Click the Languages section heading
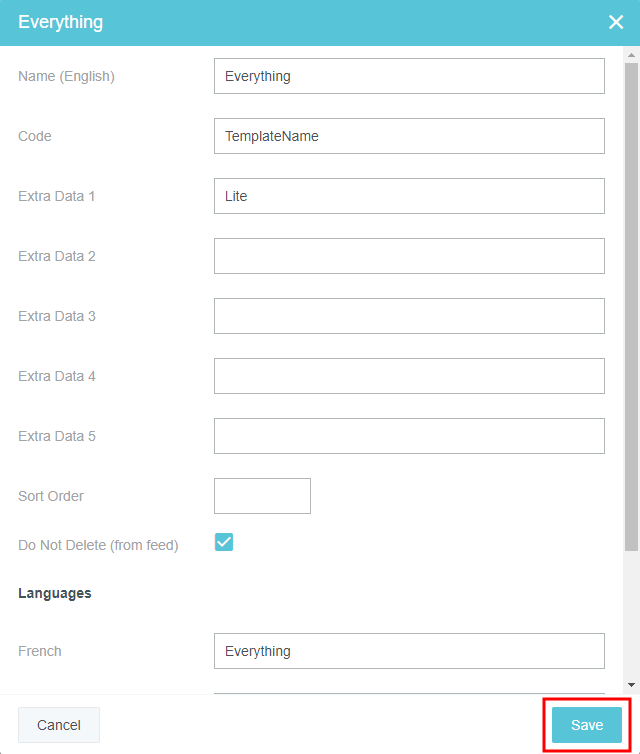Screen dimensions: 640x754 [55, 593]
